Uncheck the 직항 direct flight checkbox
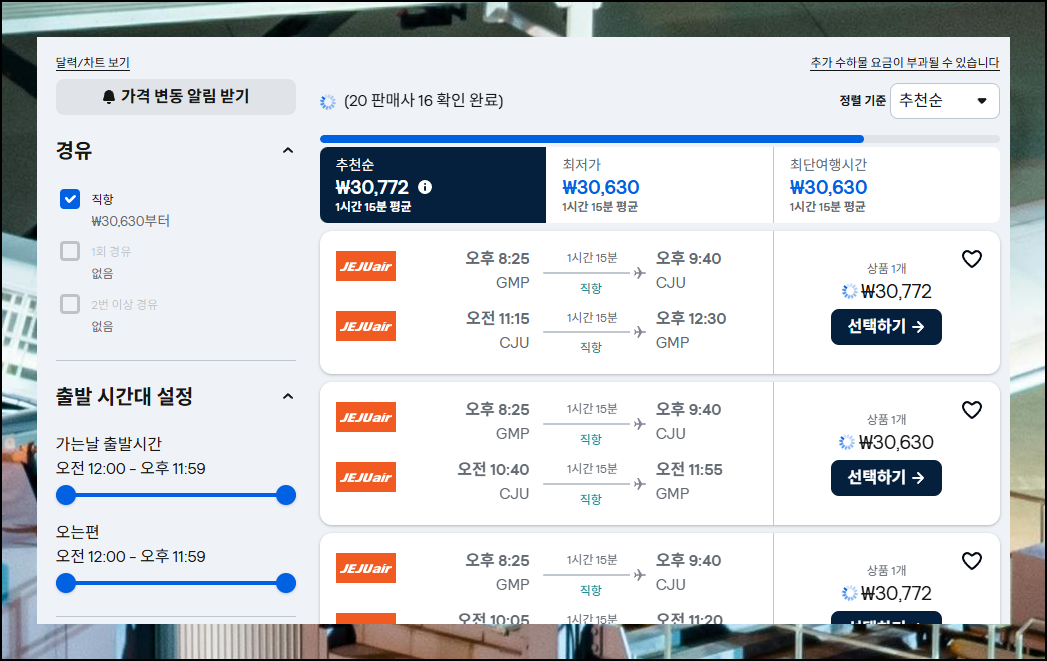The height and width of the screenshot is (661, 1047). 70,199
